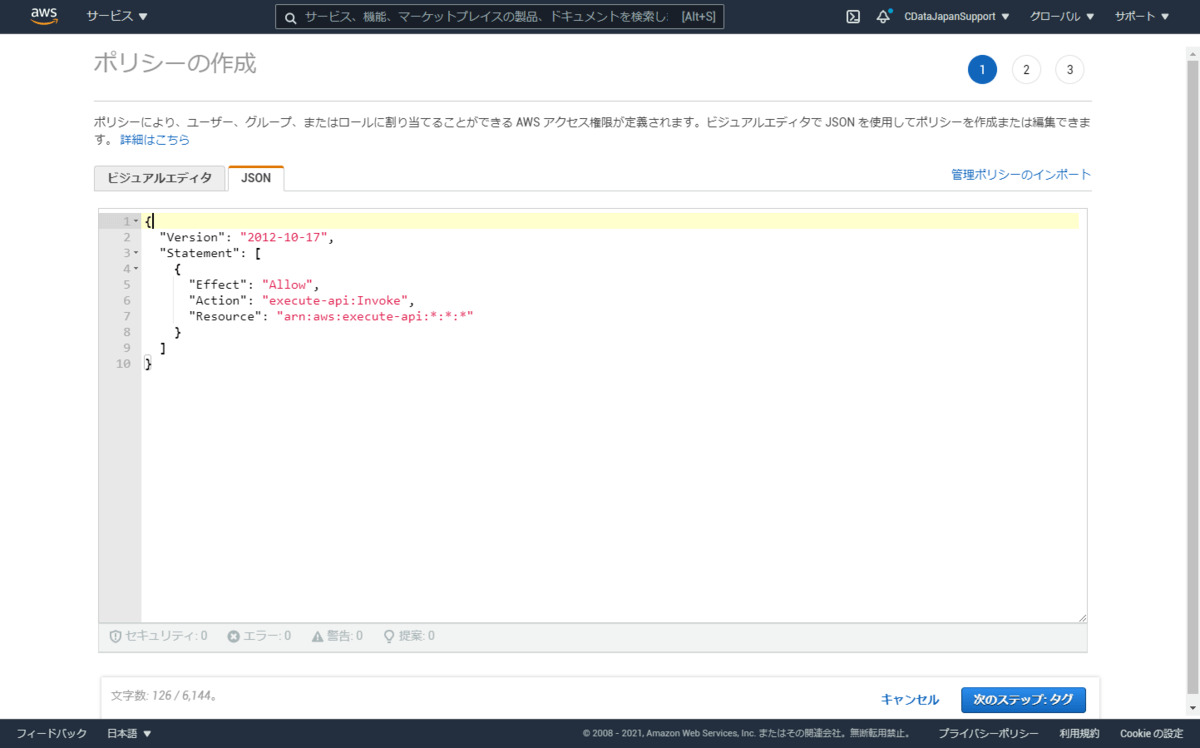This screenshot has height=748, width=1200.
Task: Open フィードバック in the footer
Action: click(x=51, y=734)
